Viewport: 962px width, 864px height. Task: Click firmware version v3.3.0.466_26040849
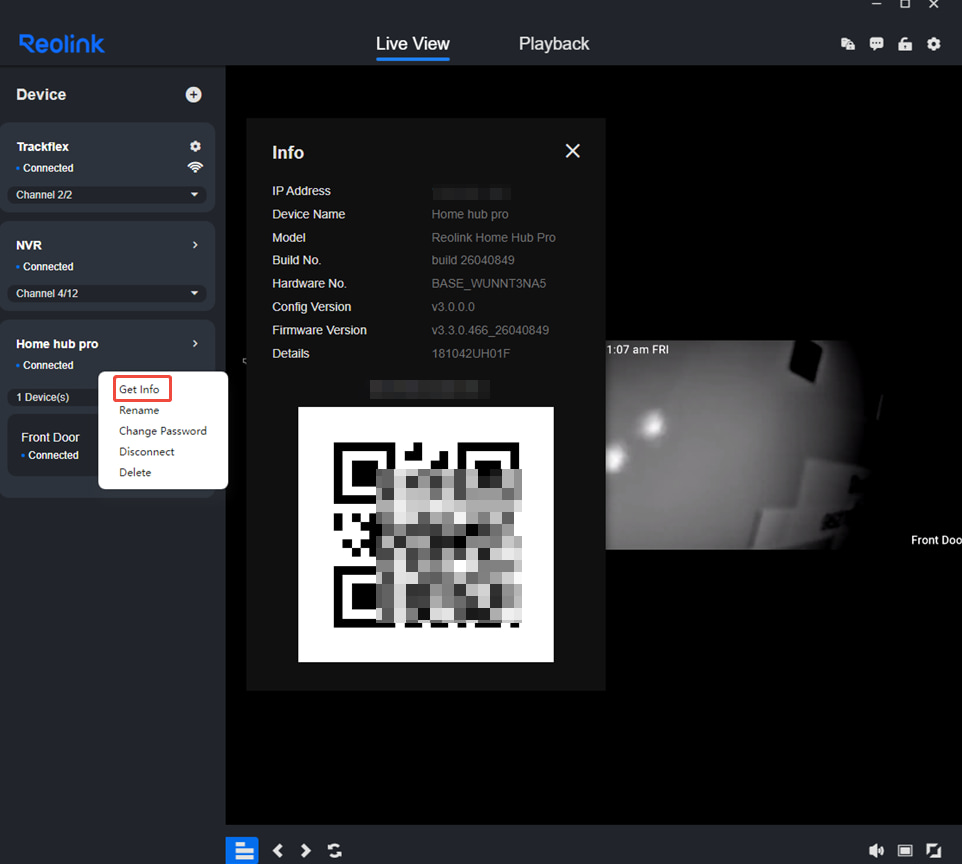(490, 330)
